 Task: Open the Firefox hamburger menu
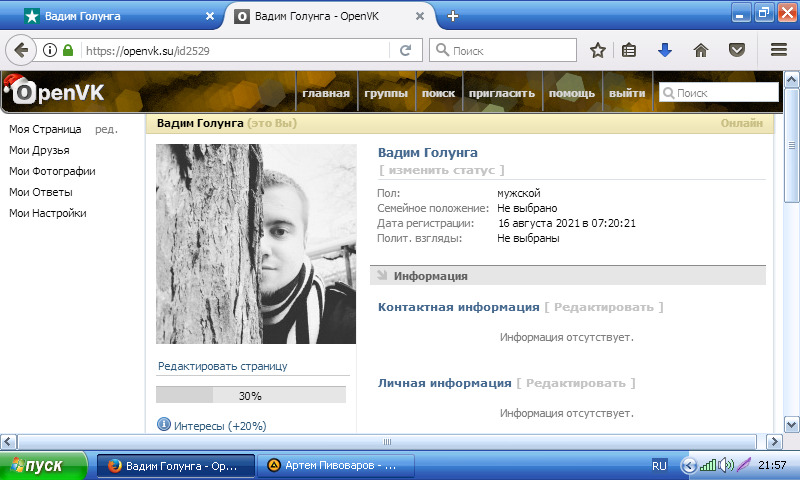(779, 50)
